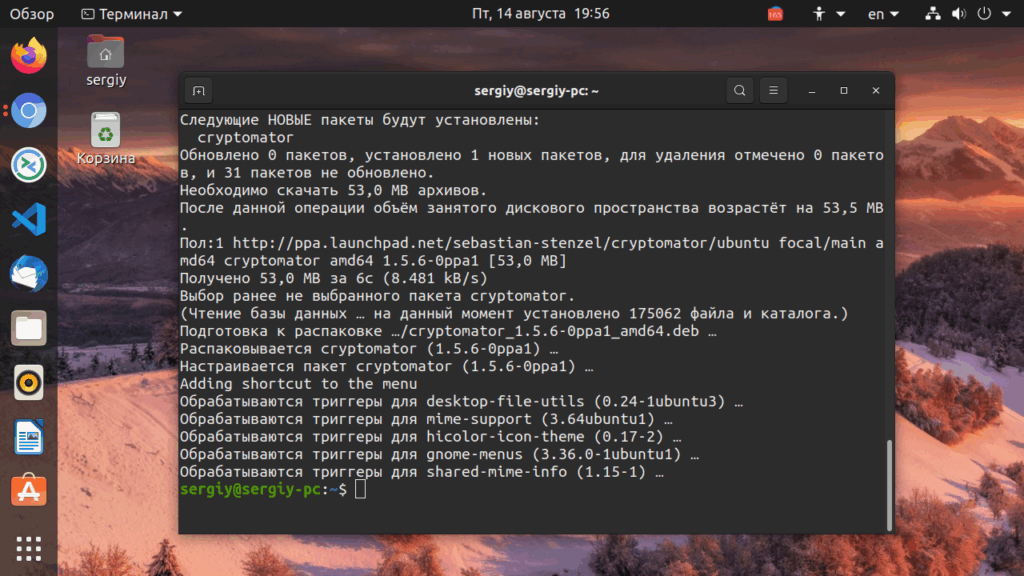Open the terminal hamburger menu
This screenshot has height=576, width=1024.
[x=773, y=91]
